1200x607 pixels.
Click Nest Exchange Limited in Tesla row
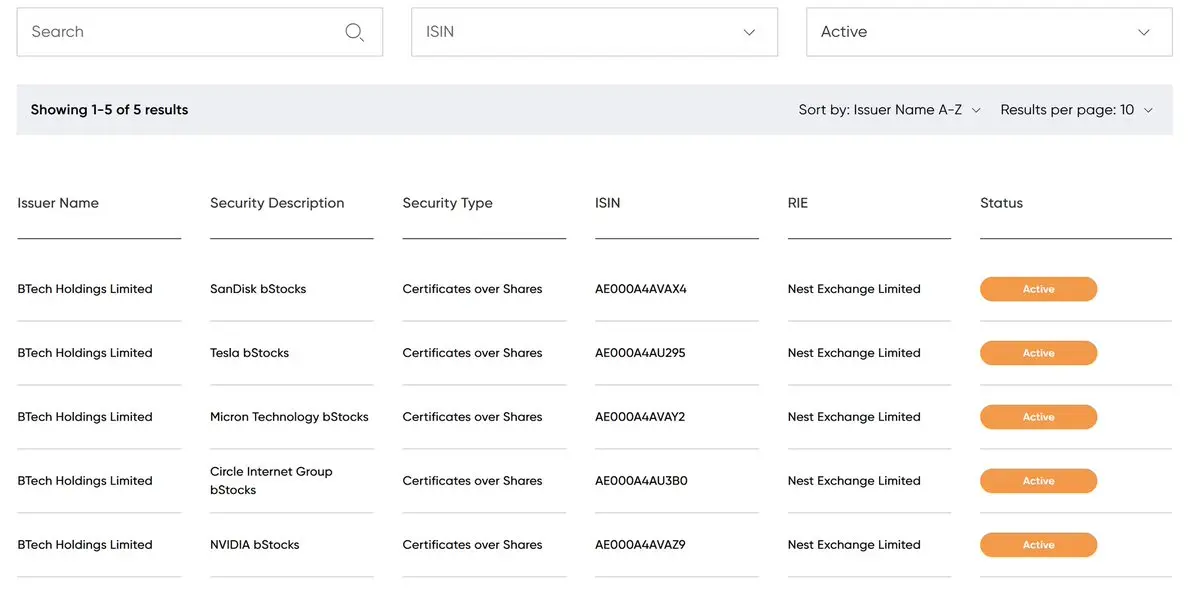point(854,353)
